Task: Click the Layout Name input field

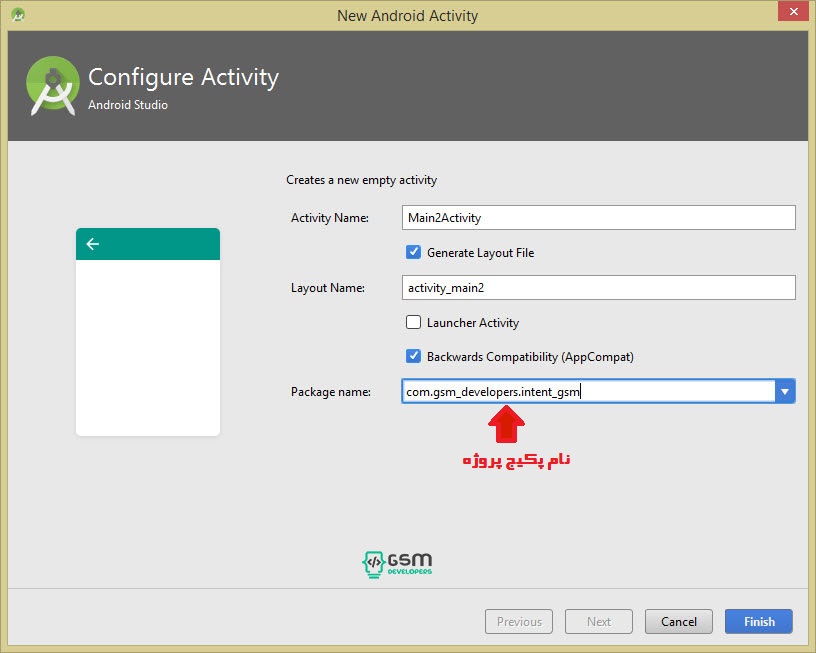Action: click(598, 287)
